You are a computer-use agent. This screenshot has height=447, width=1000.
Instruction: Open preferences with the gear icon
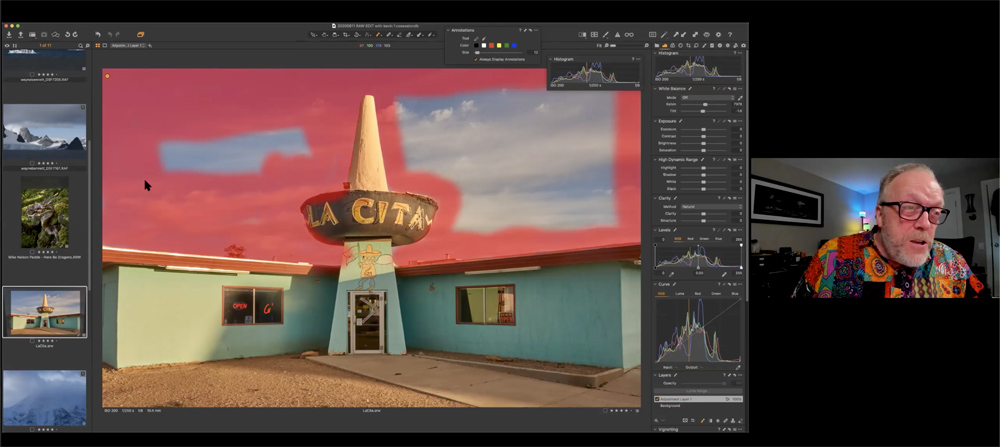click(717, 34)
